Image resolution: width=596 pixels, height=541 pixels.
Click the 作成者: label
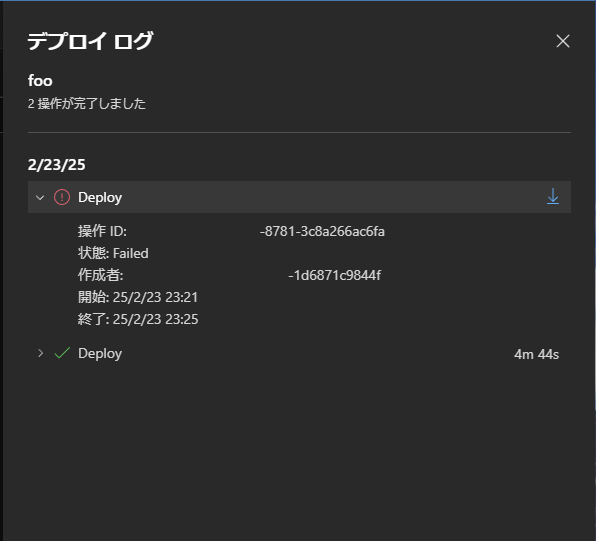tap(101, 275)
